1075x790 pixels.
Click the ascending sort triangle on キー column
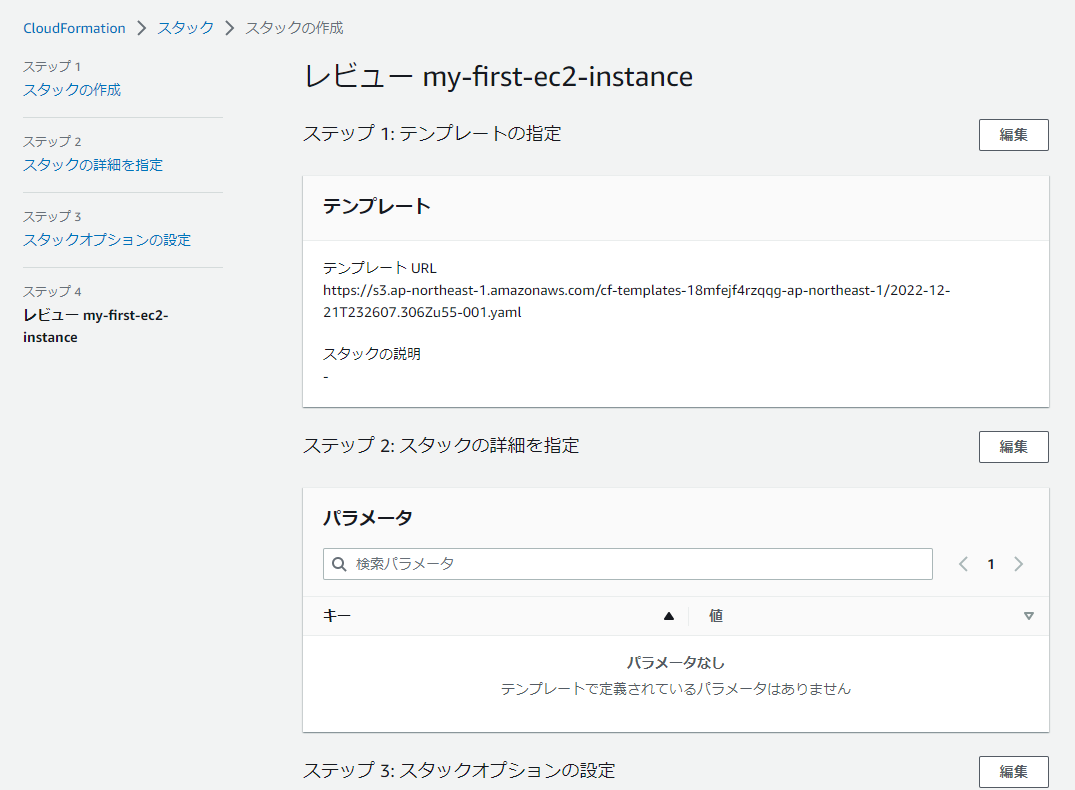[x=668, y=616]
